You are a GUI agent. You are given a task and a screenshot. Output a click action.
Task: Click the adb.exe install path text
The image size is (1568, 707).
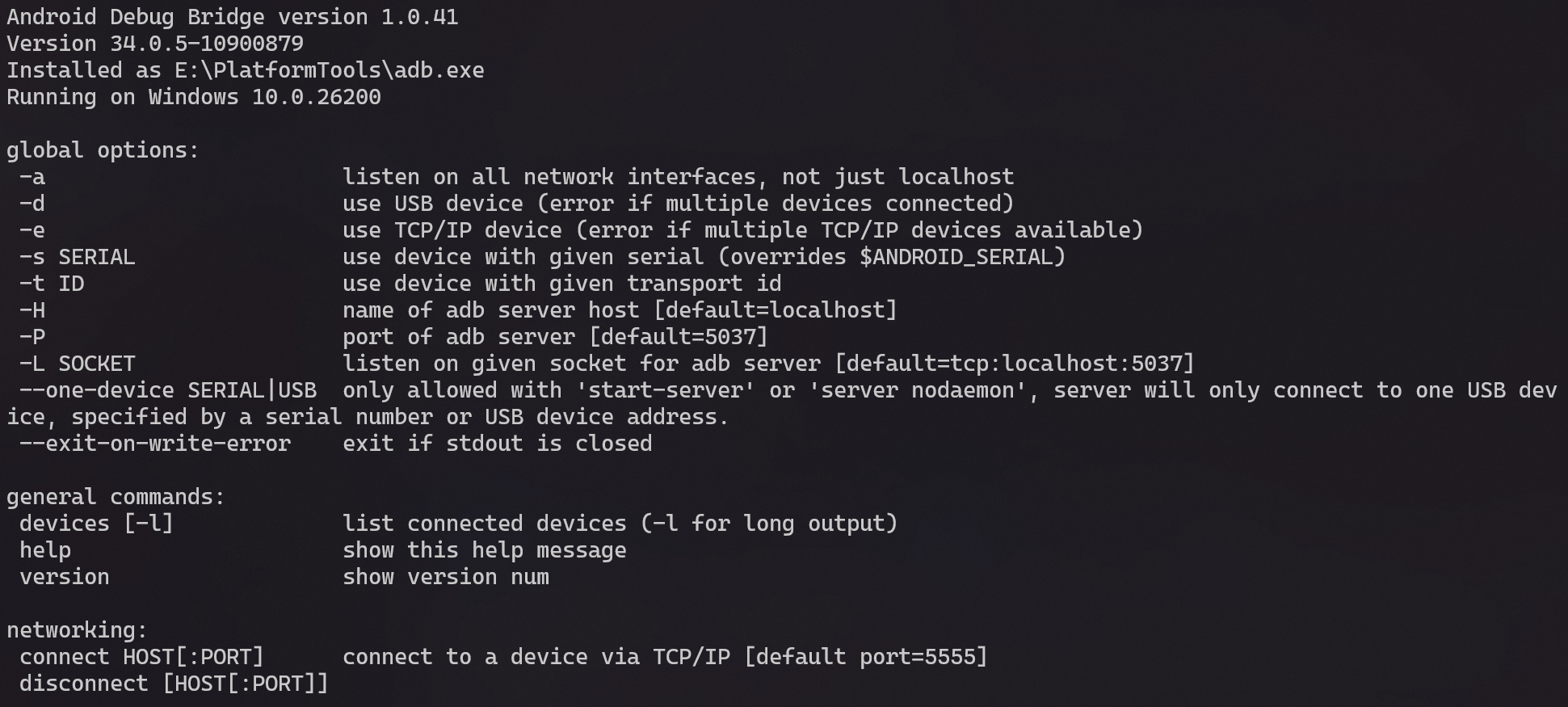pos(329,70)
